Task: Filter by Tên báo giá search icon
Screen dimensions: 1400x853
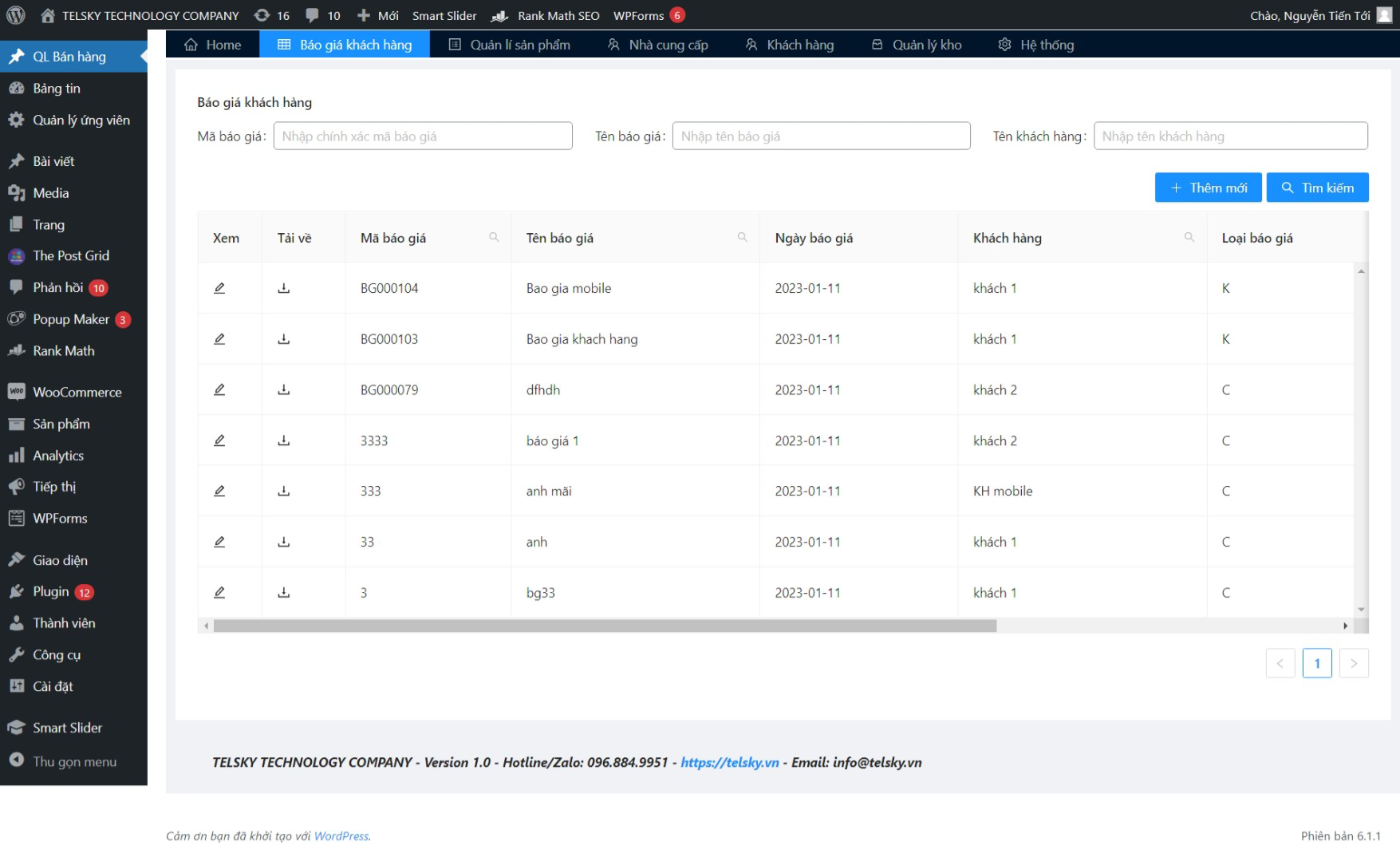Action: coord(743,237)
